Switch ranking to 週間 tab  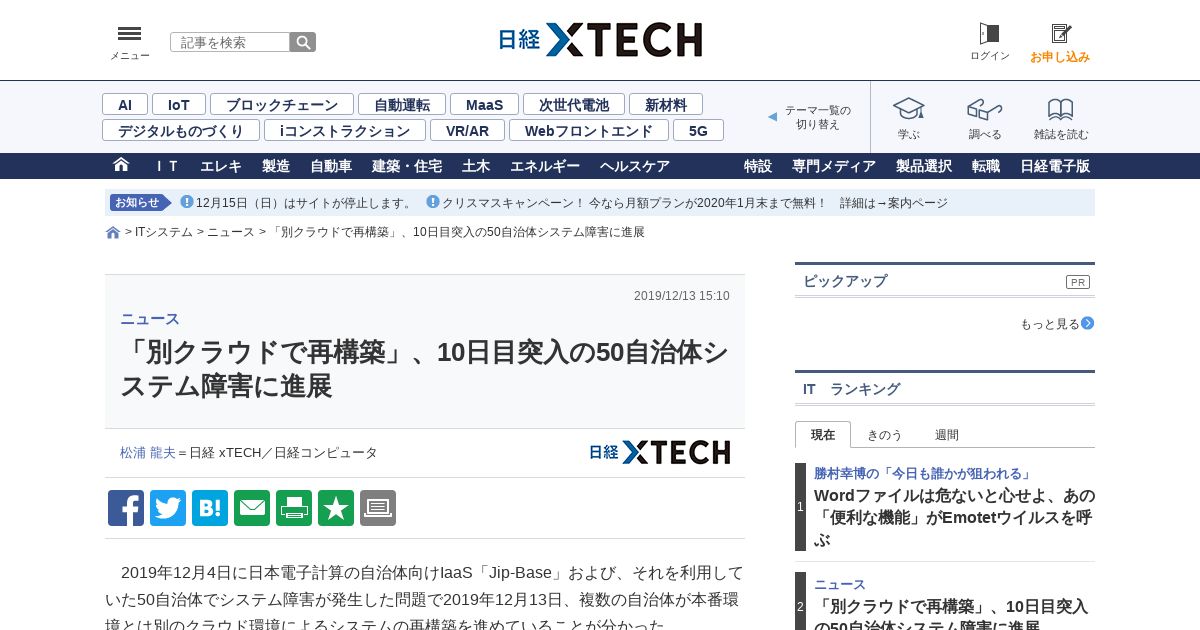(x=947, y=434)
